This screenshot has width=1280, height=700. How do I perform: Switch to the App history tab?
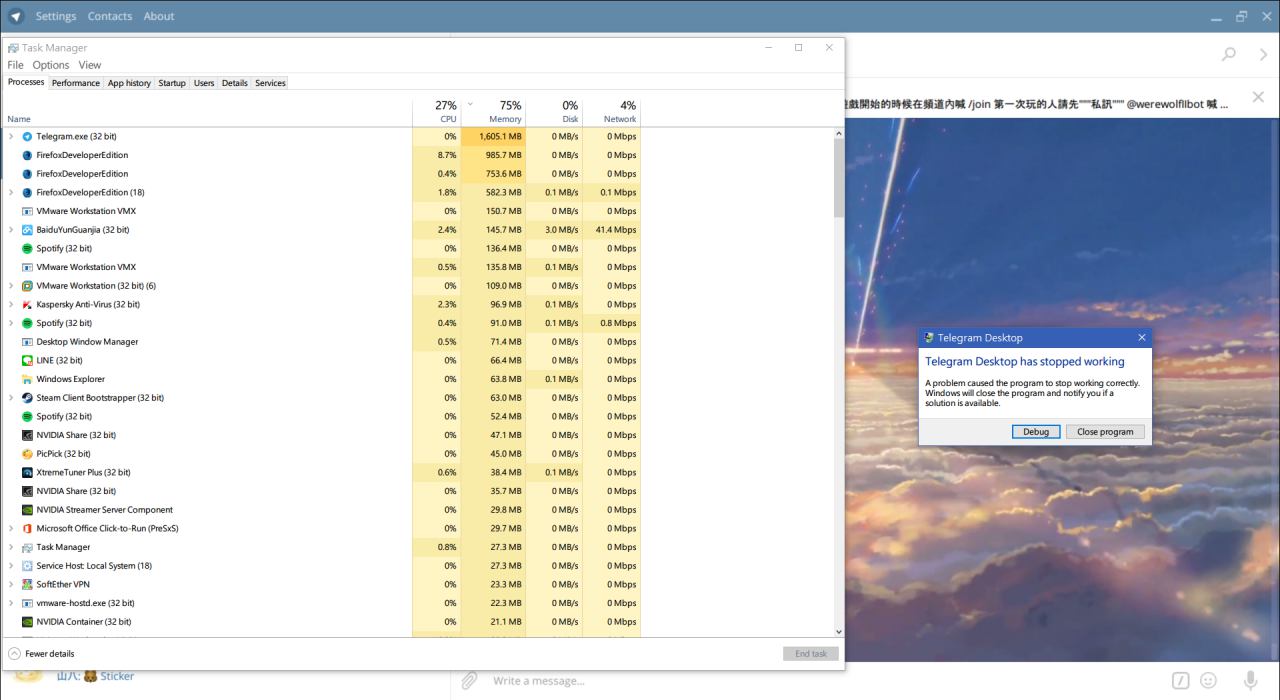pyautogui.click(x=130, y=83)
